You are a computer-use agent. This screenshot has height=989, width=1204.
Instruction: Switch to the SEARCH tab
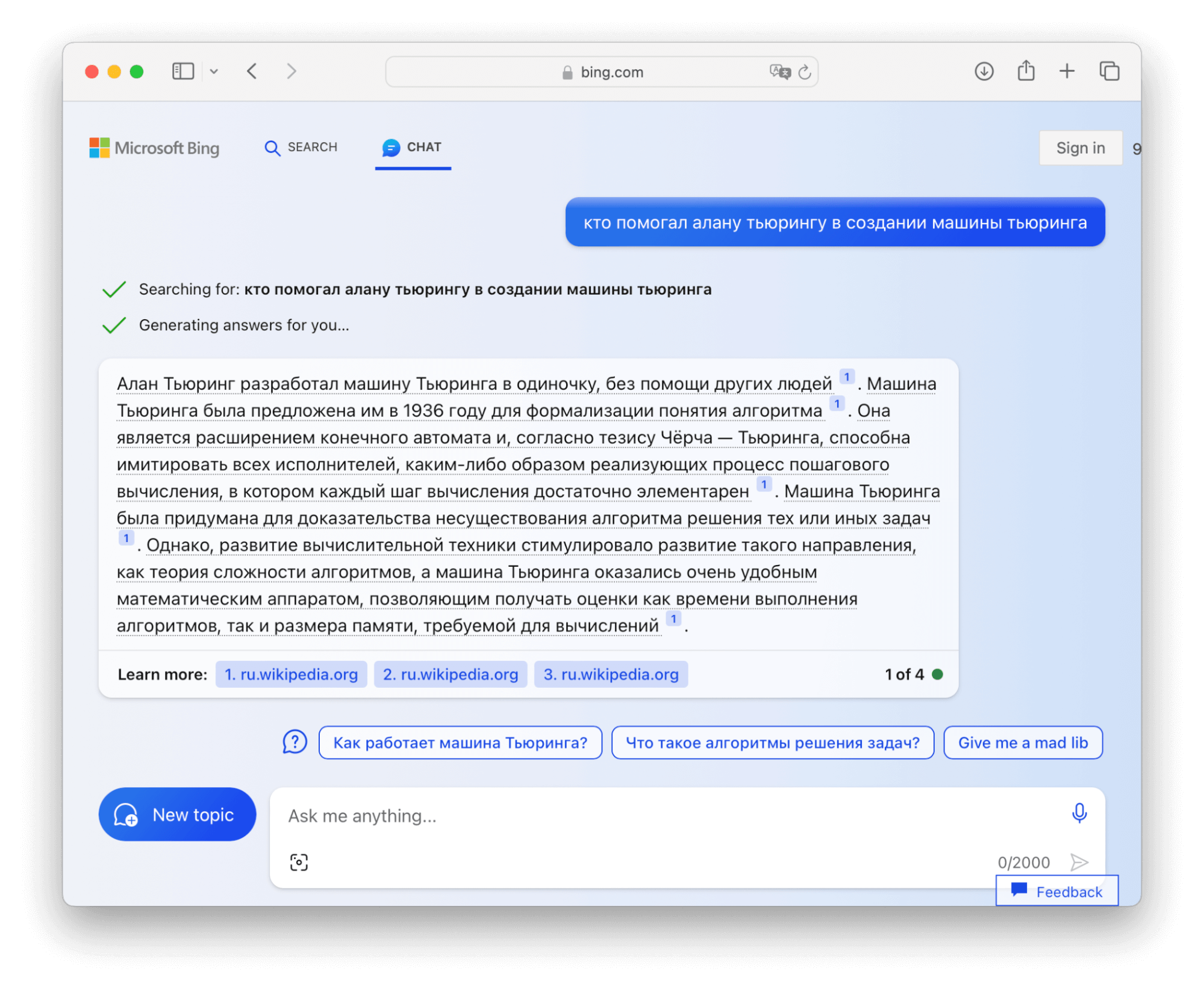(x=302, y=148)
